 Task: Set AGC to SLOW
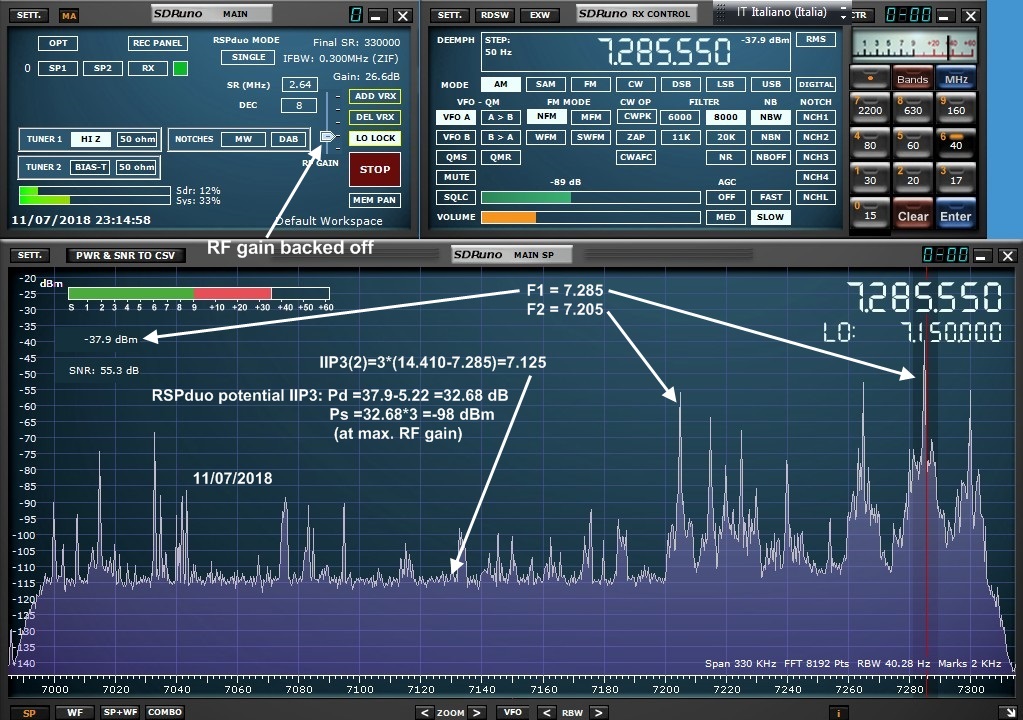[771, 217]
